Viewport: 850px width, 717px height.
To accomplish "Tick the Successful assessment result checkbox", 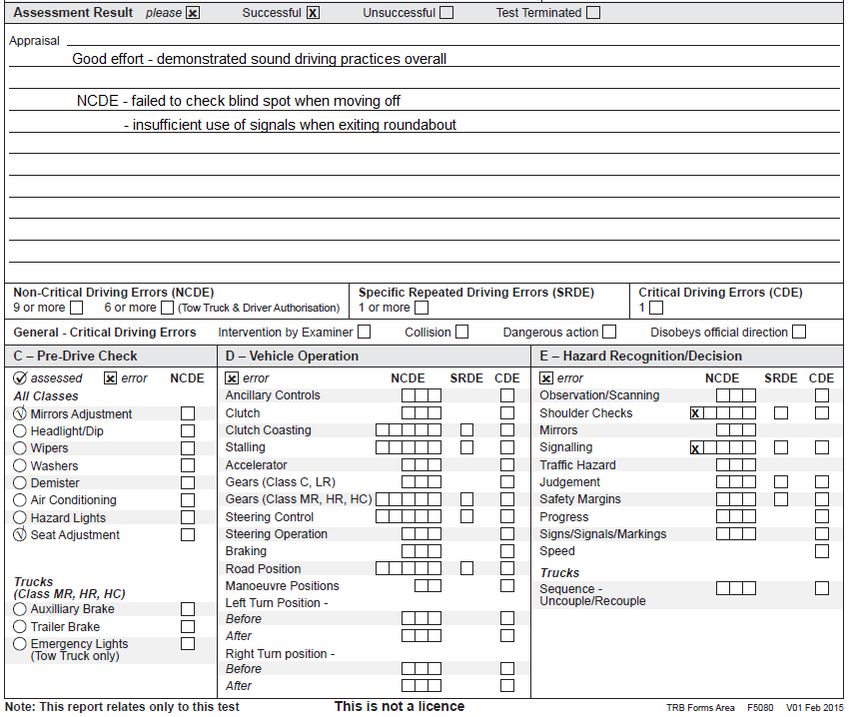I will (313, 12).
